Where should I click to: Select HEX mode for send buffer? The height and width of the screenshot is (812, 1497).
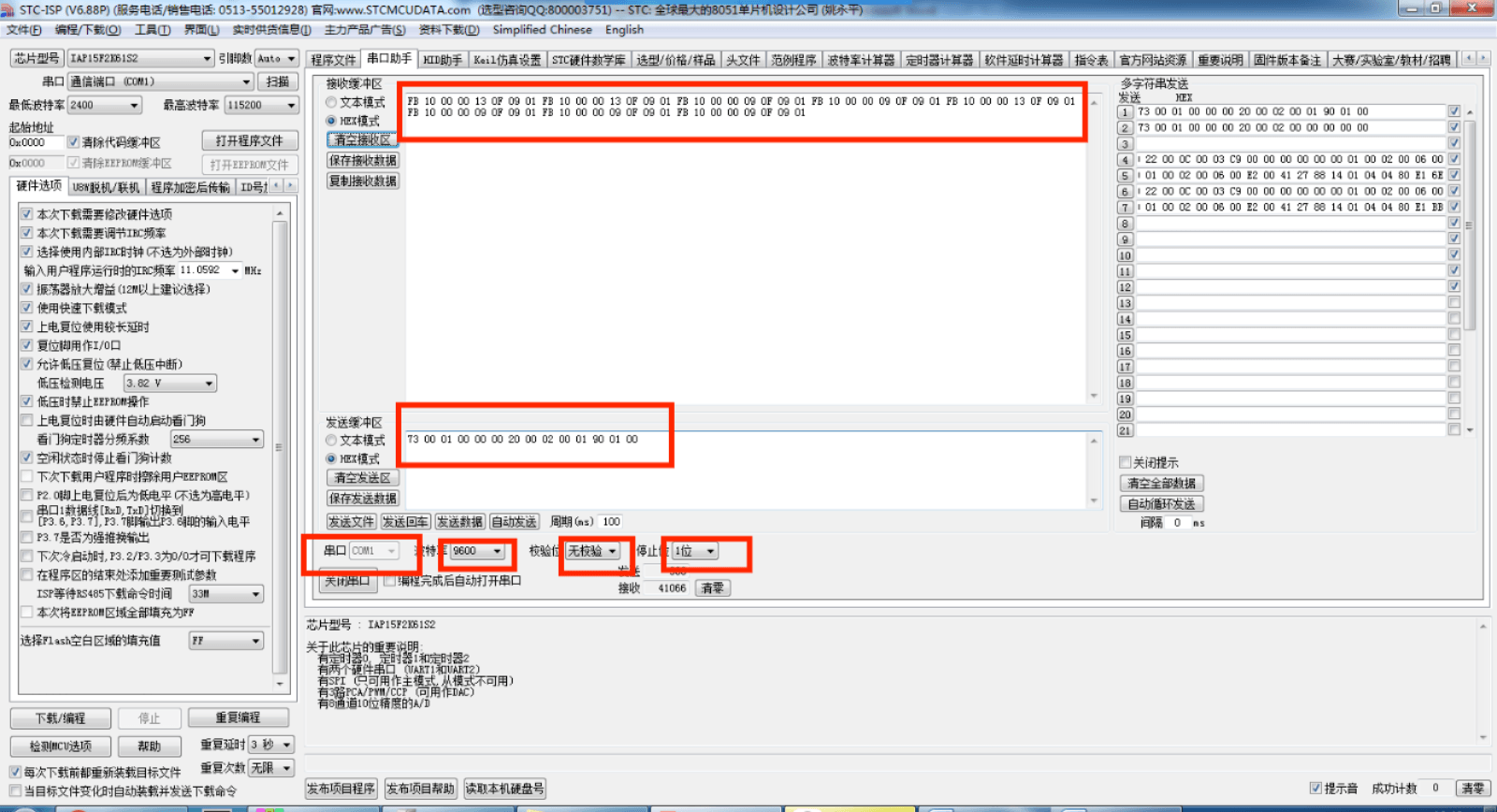tap(331, 458)
